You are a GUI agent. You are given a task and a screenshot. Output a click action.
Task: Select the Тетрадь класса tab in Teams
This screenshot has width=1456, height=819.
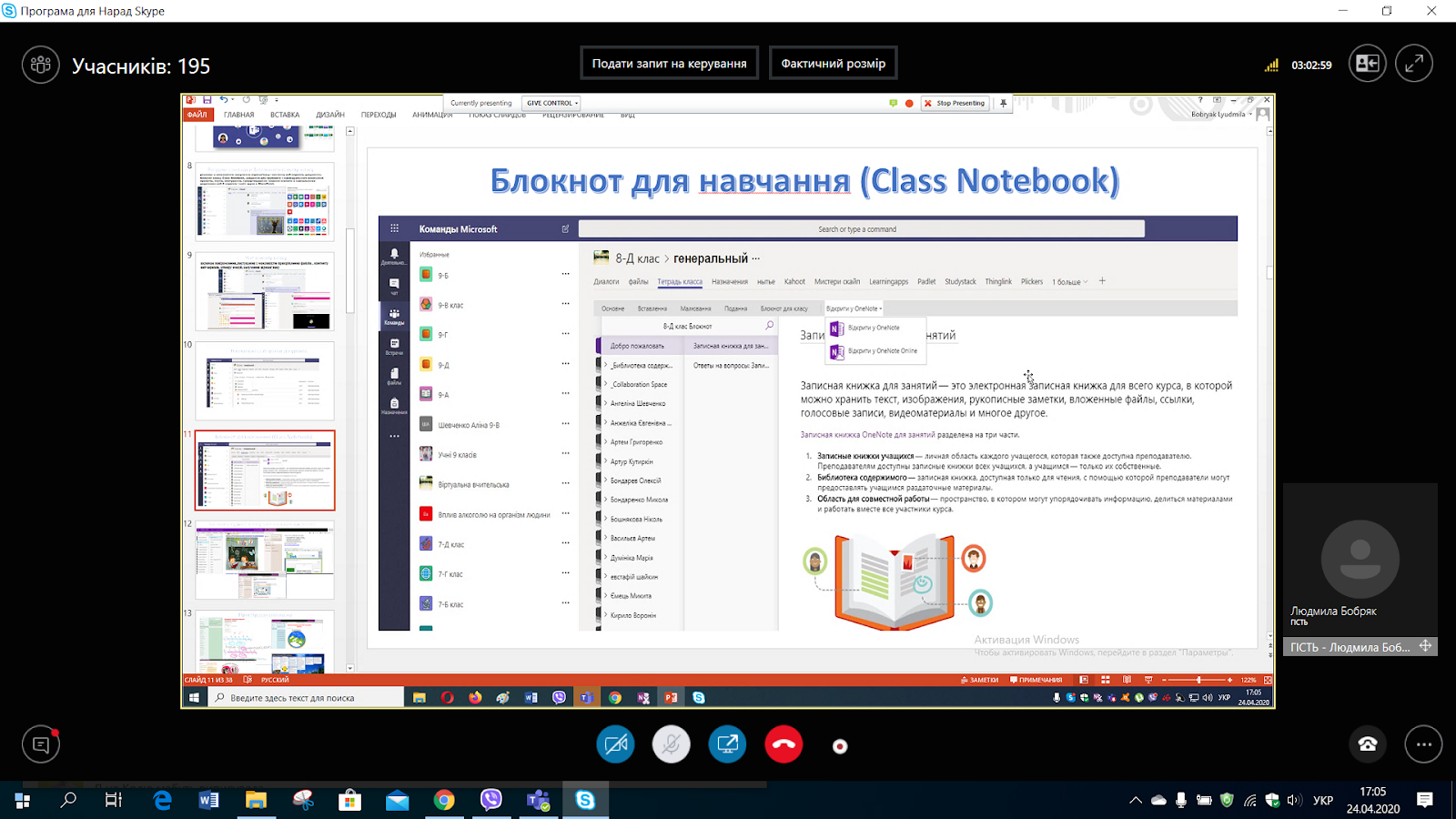point(680,282)
